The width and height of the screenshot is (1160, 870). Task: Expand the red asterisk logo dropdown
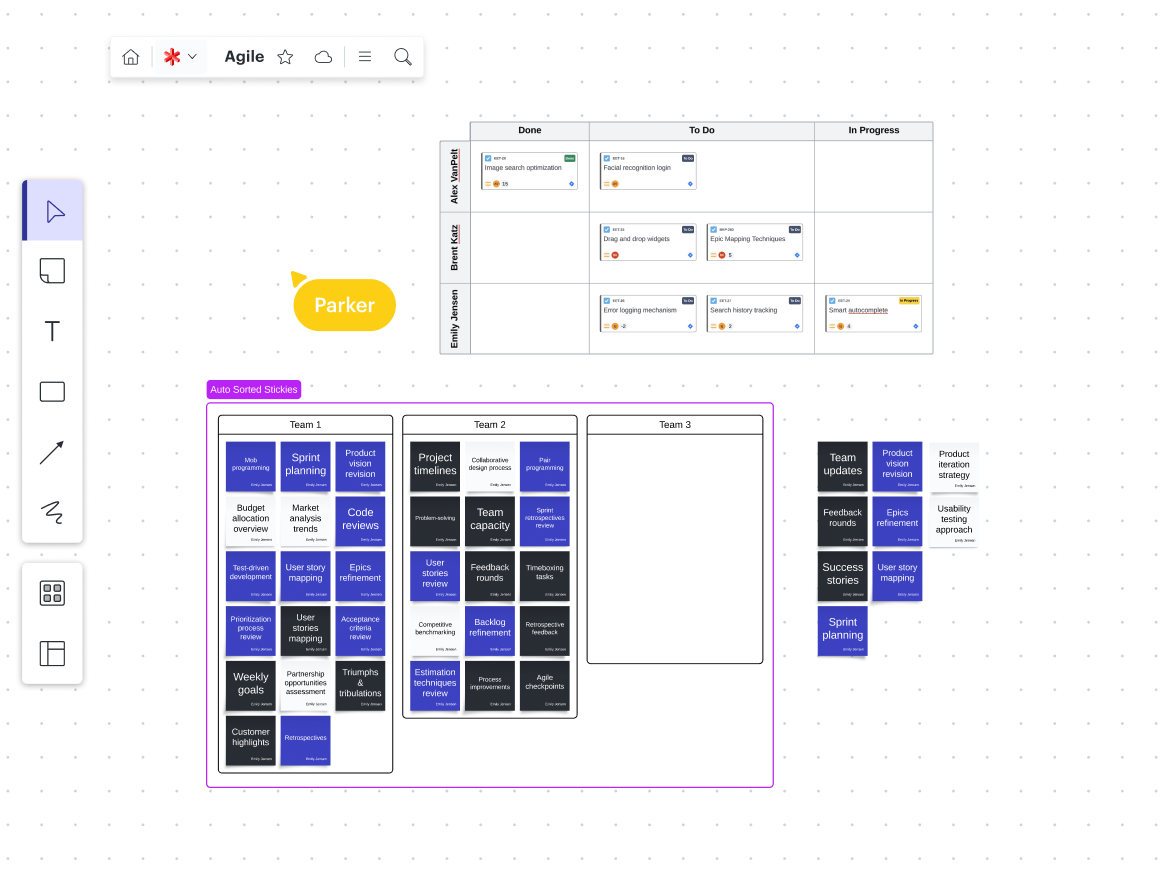click(x=180, y=57)
